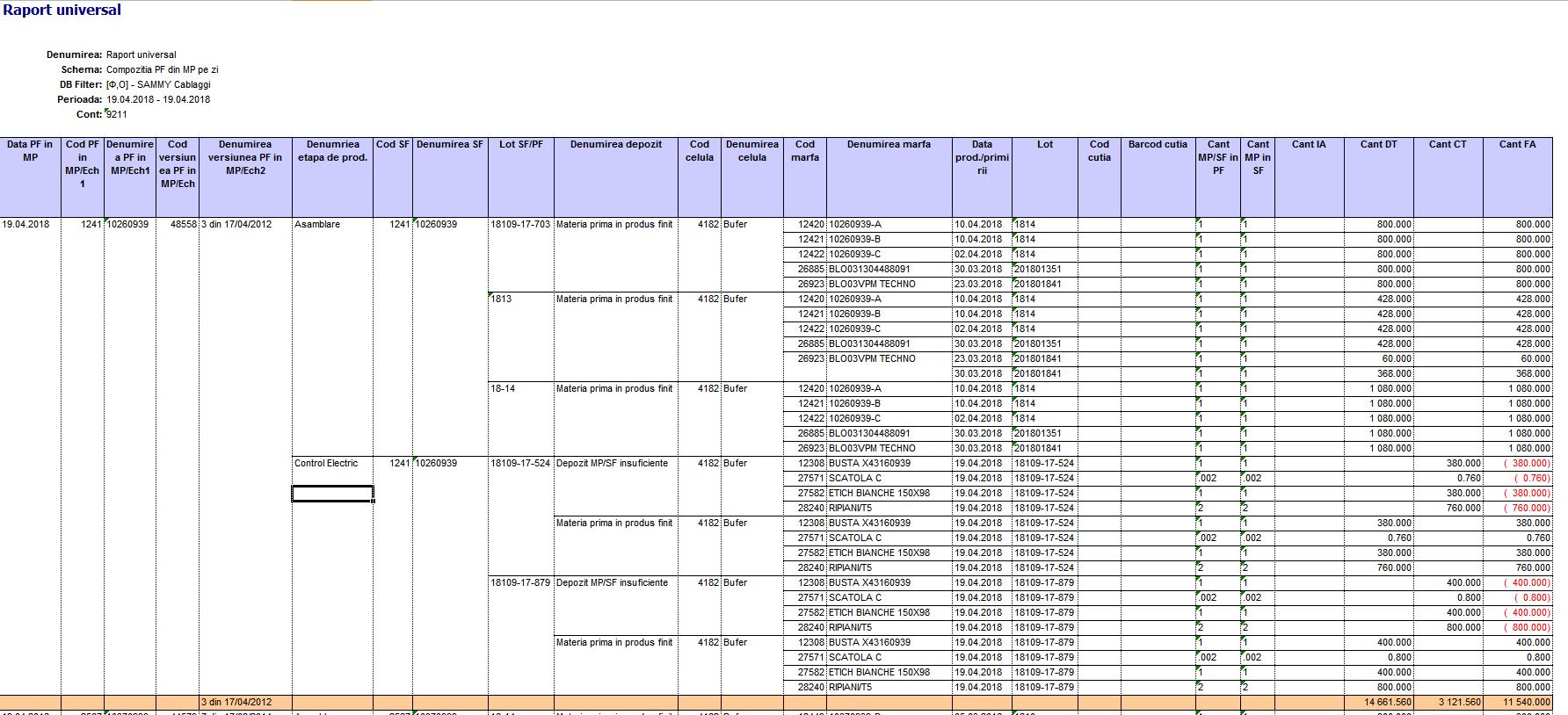The height and width of the screenshot is (715, 1568).
Task: Click the 'Cant IA' column header
Action: click(x=1309, y=177)
